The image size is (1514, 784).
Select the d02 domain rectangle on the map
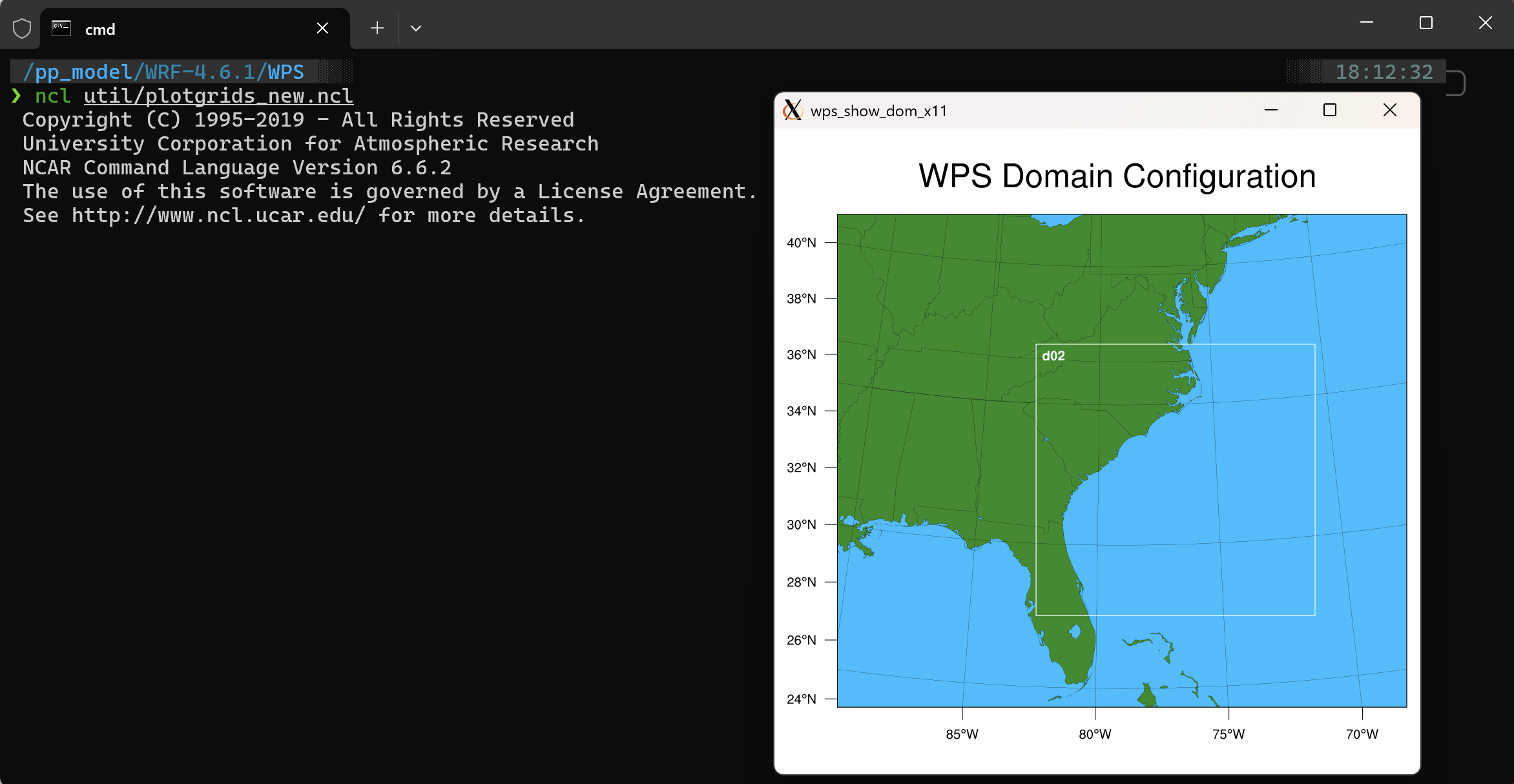pos(1053,355)
